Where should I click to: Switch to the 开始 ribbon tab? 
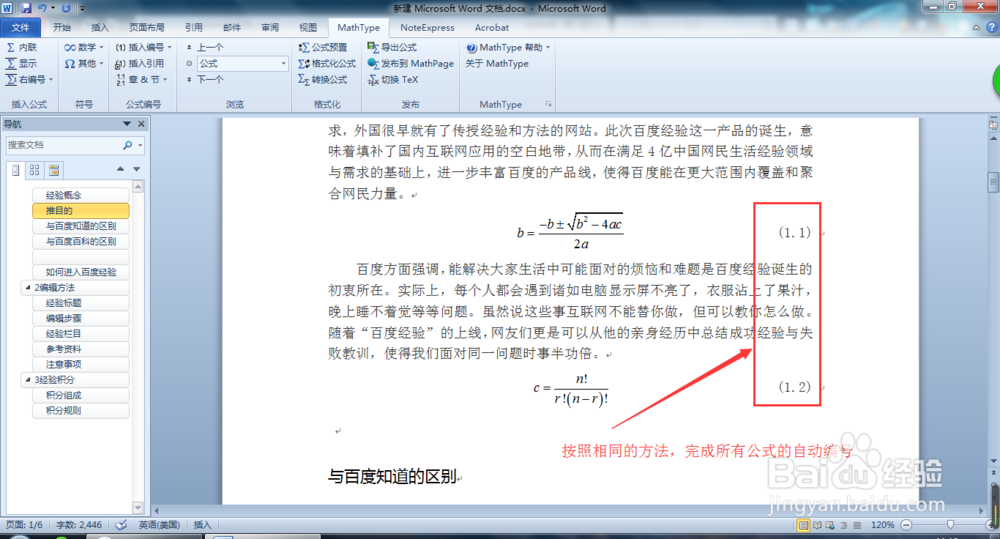pos(62,27)
